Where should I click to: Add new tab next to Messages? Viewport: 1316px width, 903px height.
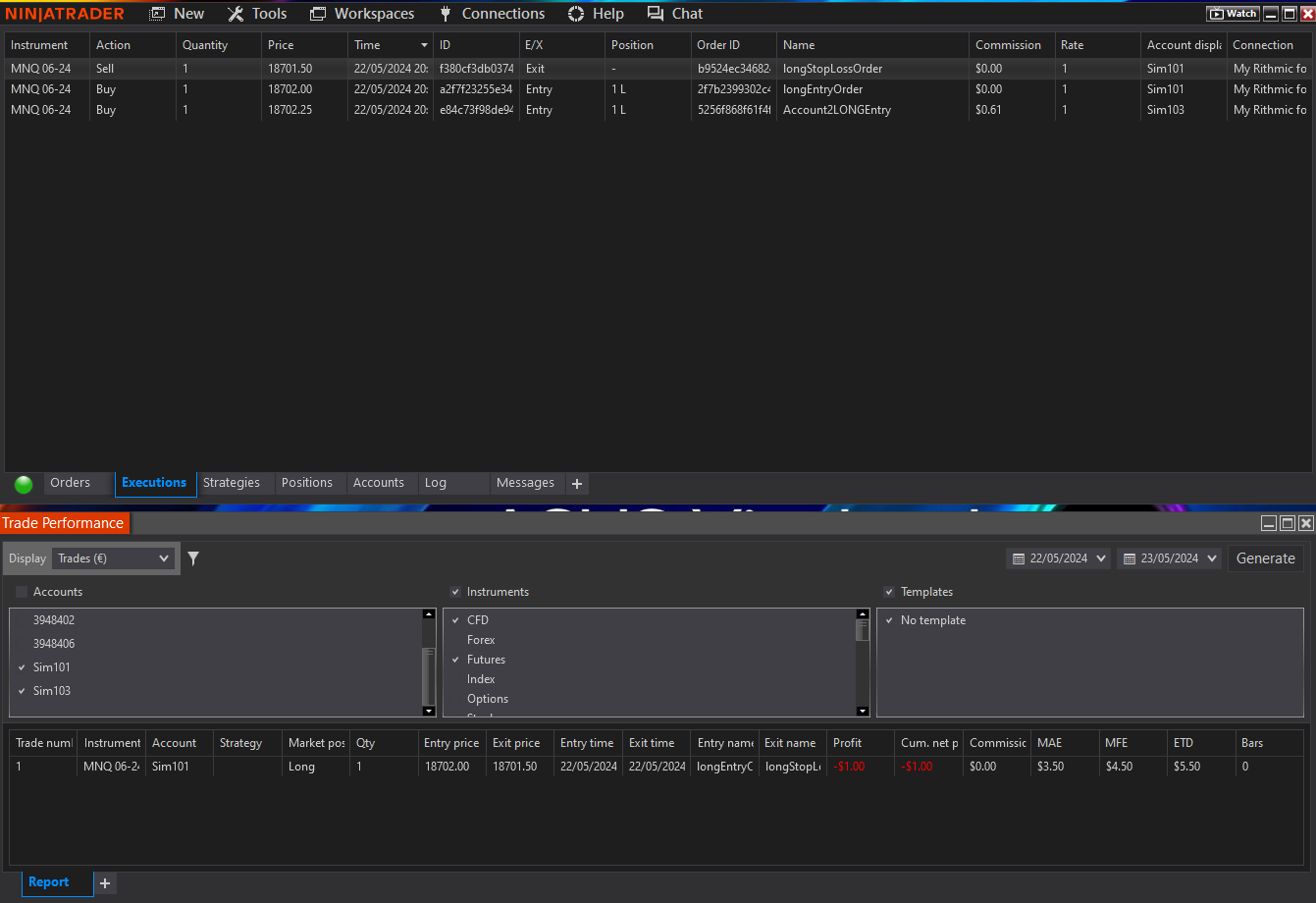click(x=577, y=483)
